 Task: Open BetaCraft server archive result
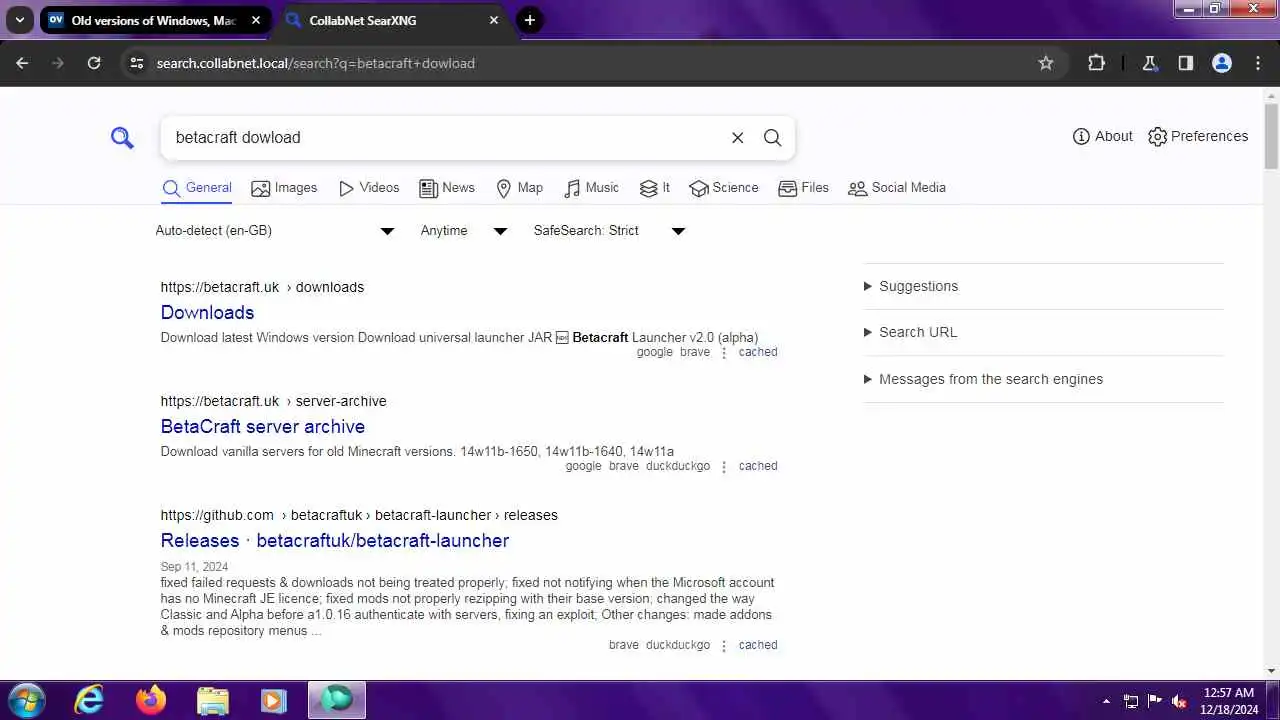262,427
